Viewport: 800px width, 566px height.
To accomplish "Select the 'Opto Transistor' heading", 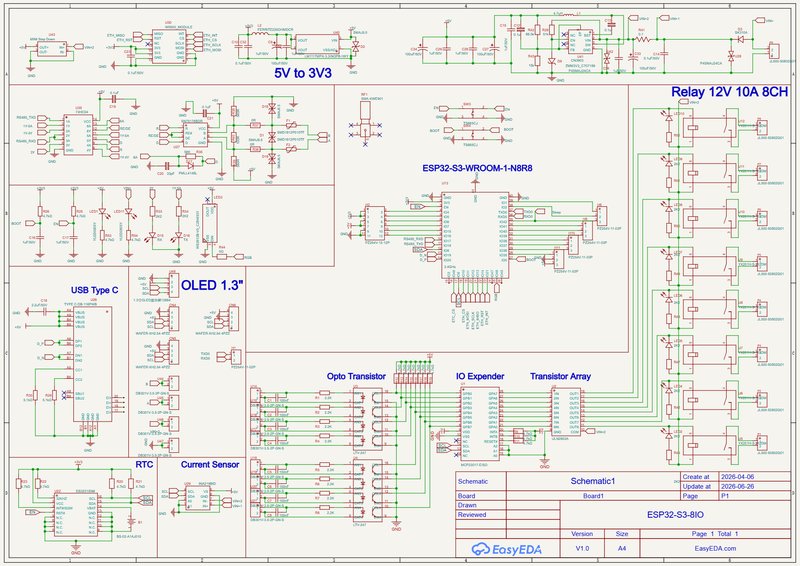I will [x=356, y=376].
